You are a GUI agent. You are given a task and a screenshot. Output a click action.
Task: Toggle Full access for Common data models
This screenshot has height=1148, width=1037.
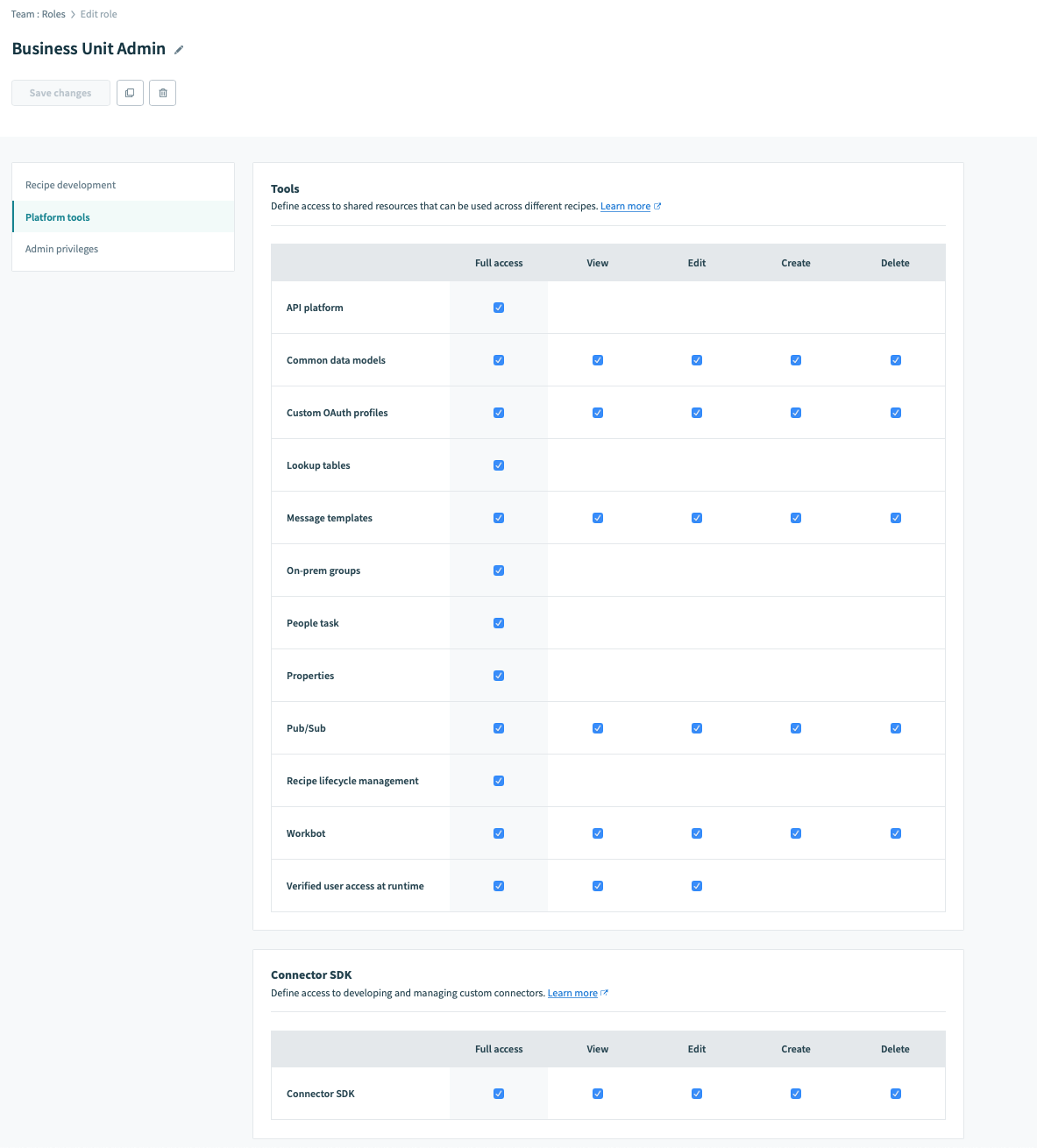pos(499,360)
